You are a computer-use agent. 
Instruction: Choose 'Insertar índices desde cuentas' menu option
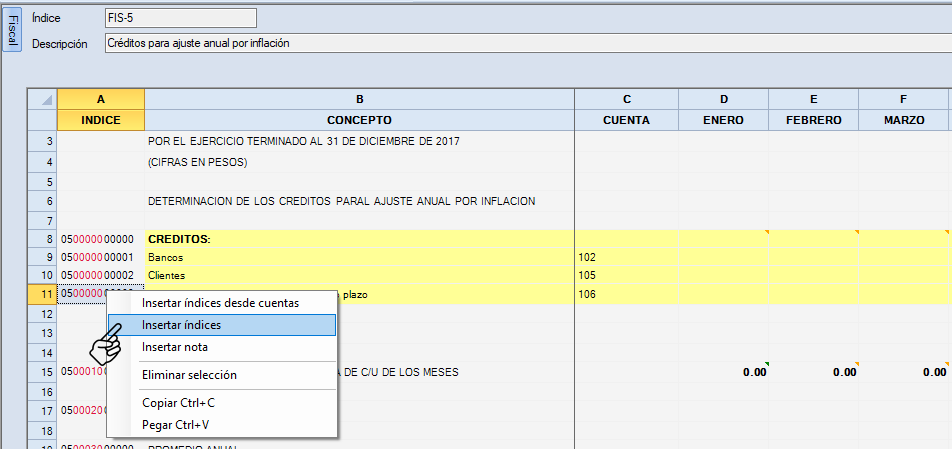click(220, 303)
